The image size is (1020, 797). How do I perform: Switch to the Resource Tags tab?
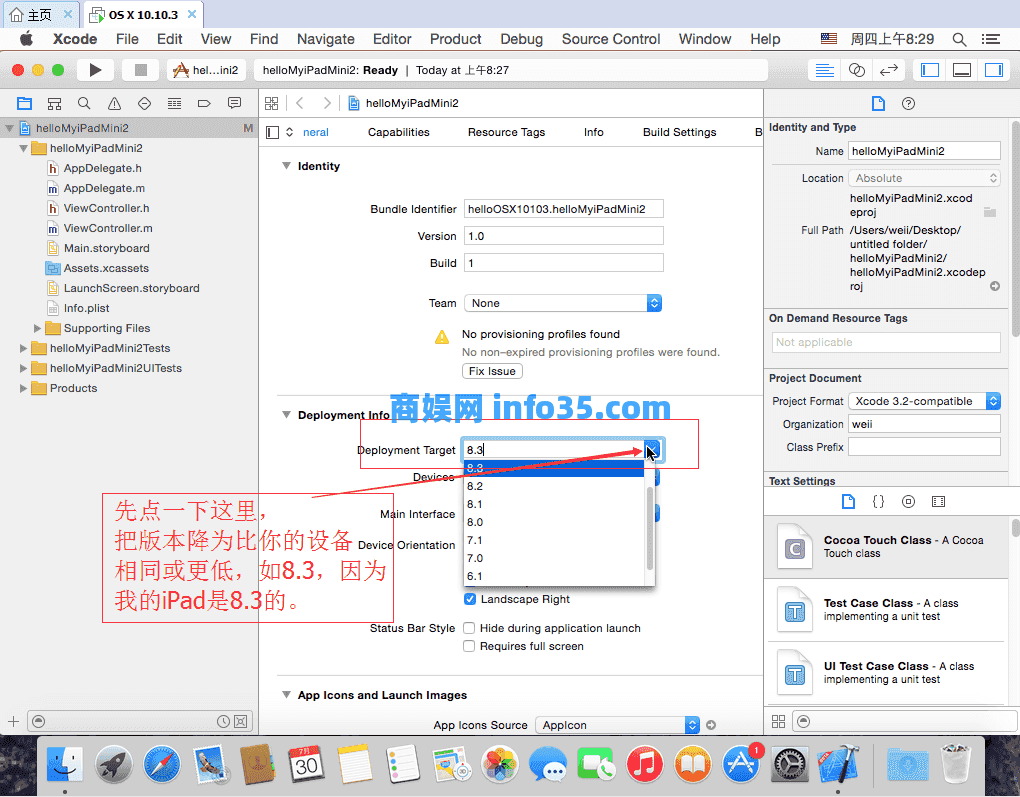click(x=506, y=132)
